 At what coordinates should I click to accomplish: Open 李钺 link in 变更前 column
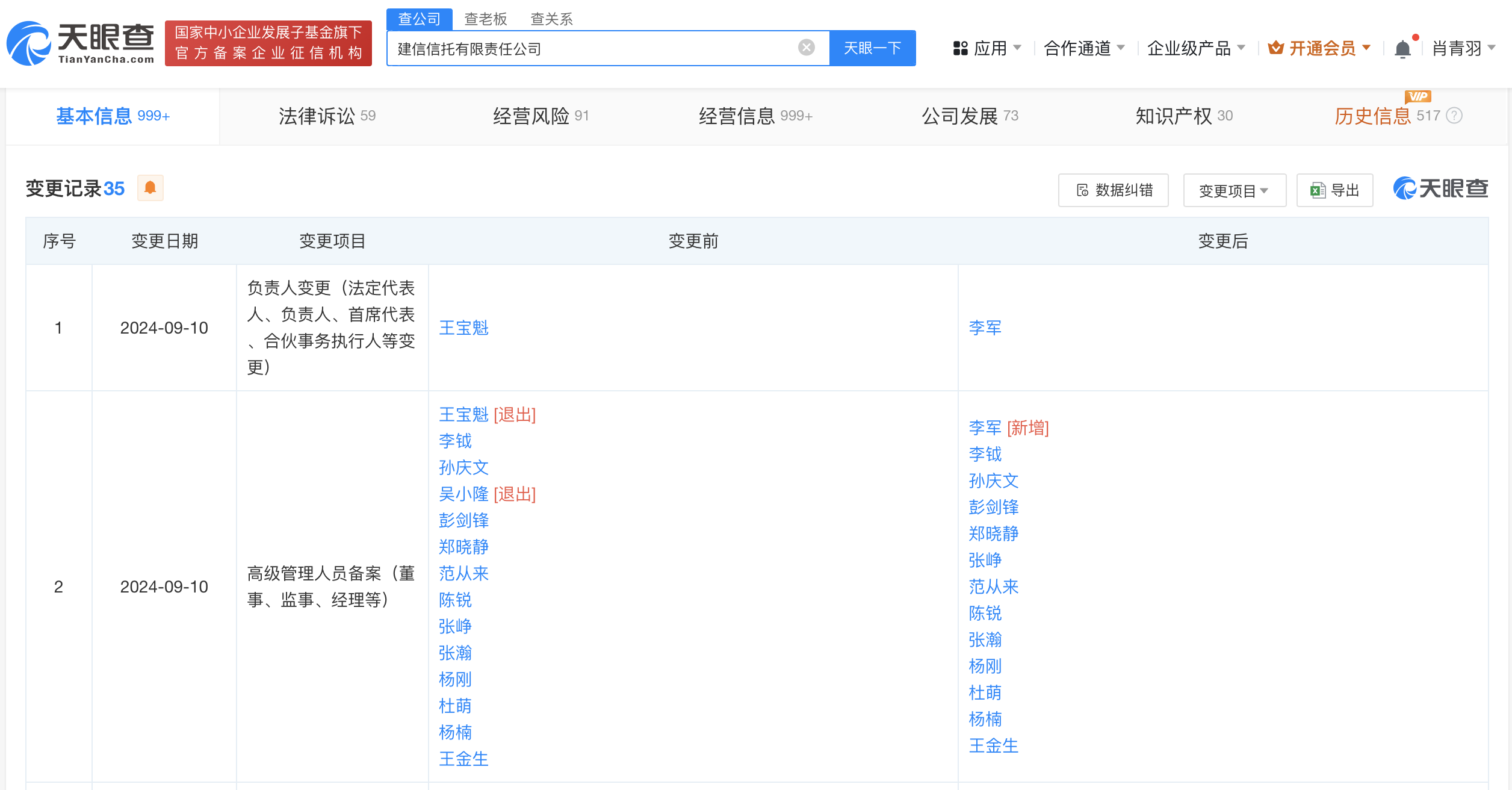point(455,441)
